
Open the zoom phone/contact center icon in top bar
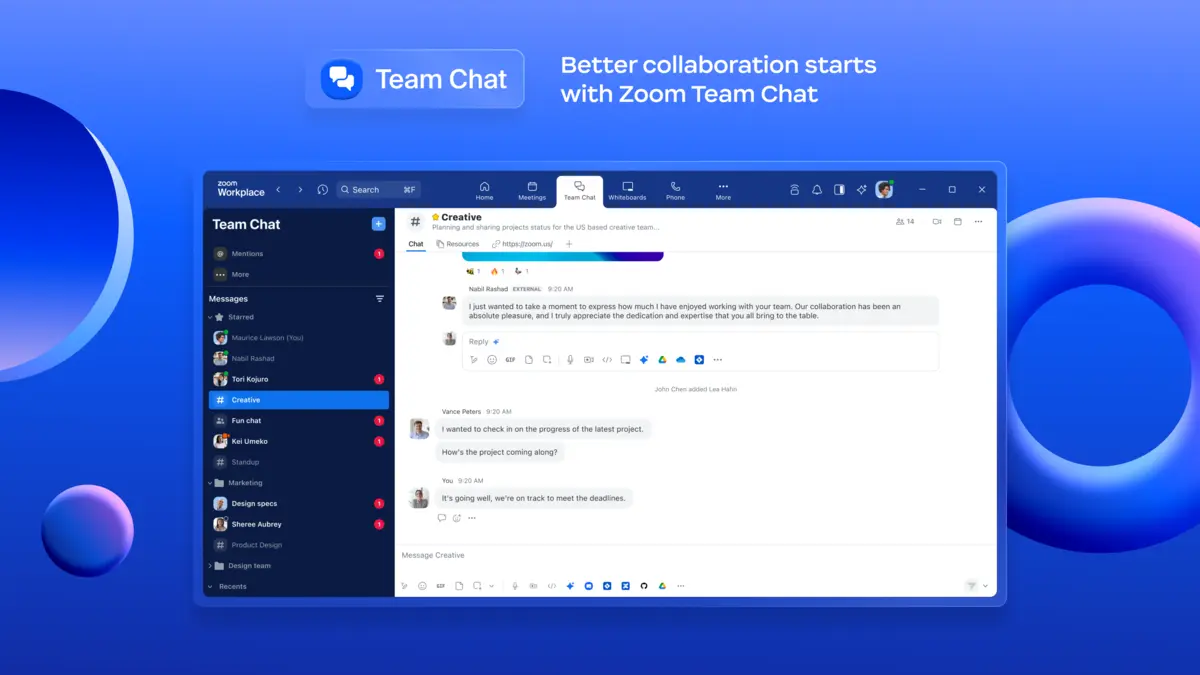coord(795,189)
